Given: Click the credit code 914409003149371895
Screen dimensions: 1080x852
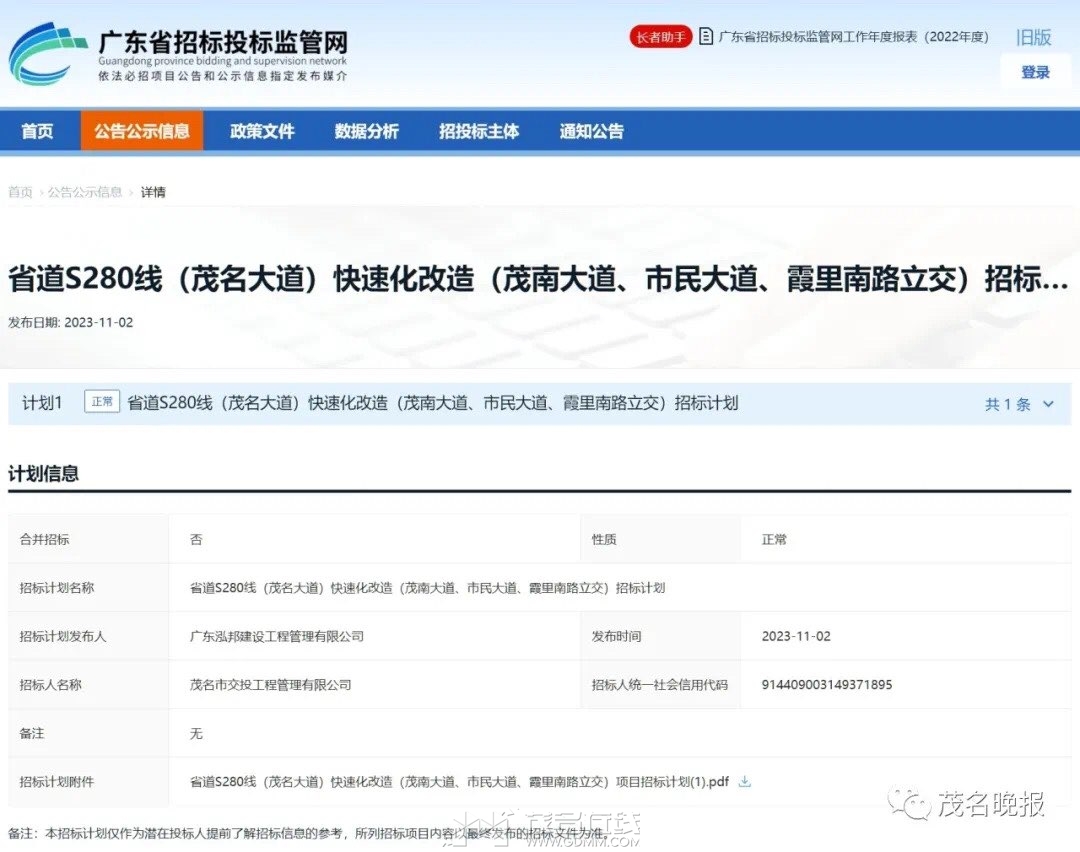Looking at the screenshot, I should 826,685.
